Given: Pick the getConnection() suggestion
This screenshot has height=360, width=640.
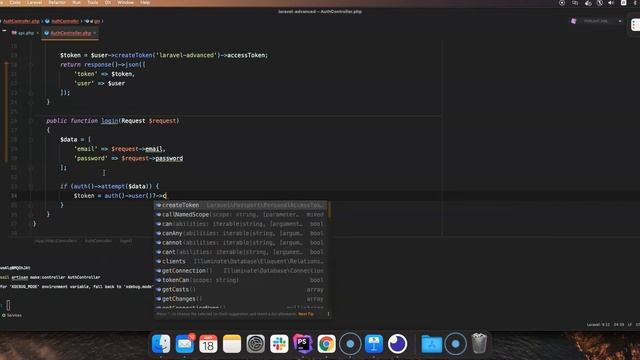Looking at the screenshot, I should (241, 271).
